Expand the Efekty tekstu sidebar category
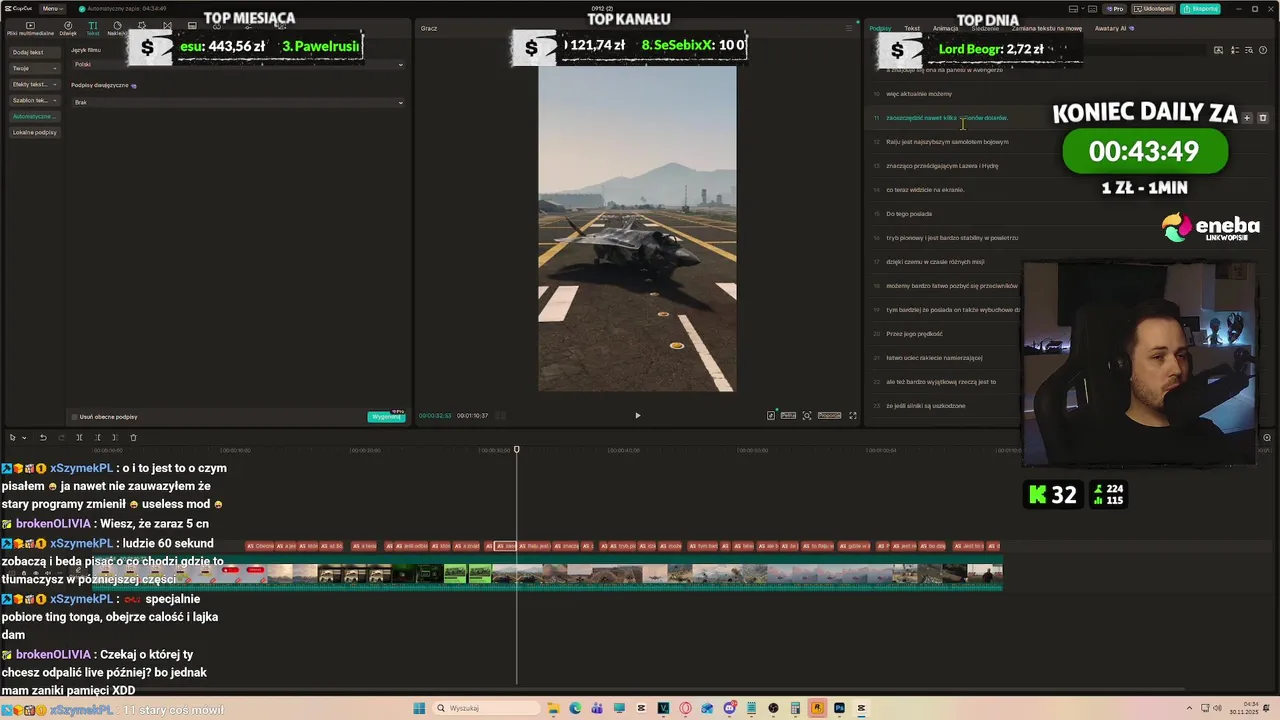1280x720 pixels. click(34, 84)
